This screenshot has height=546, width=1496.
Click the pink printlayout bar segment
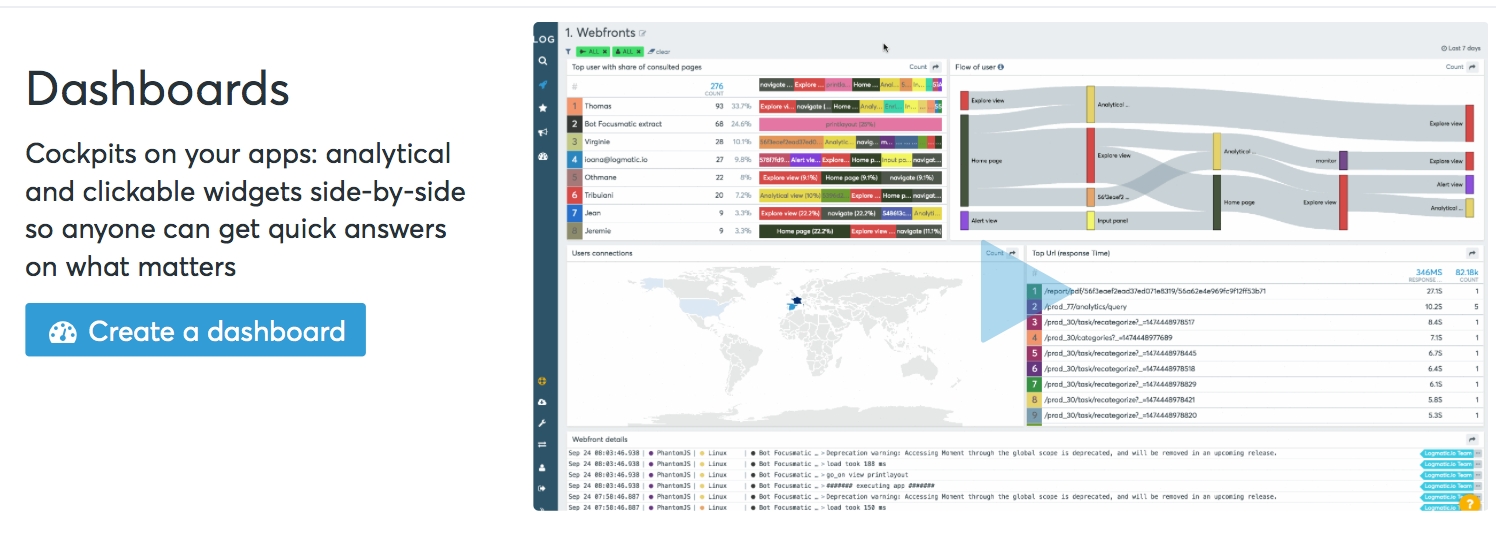[x=850, y=124]
